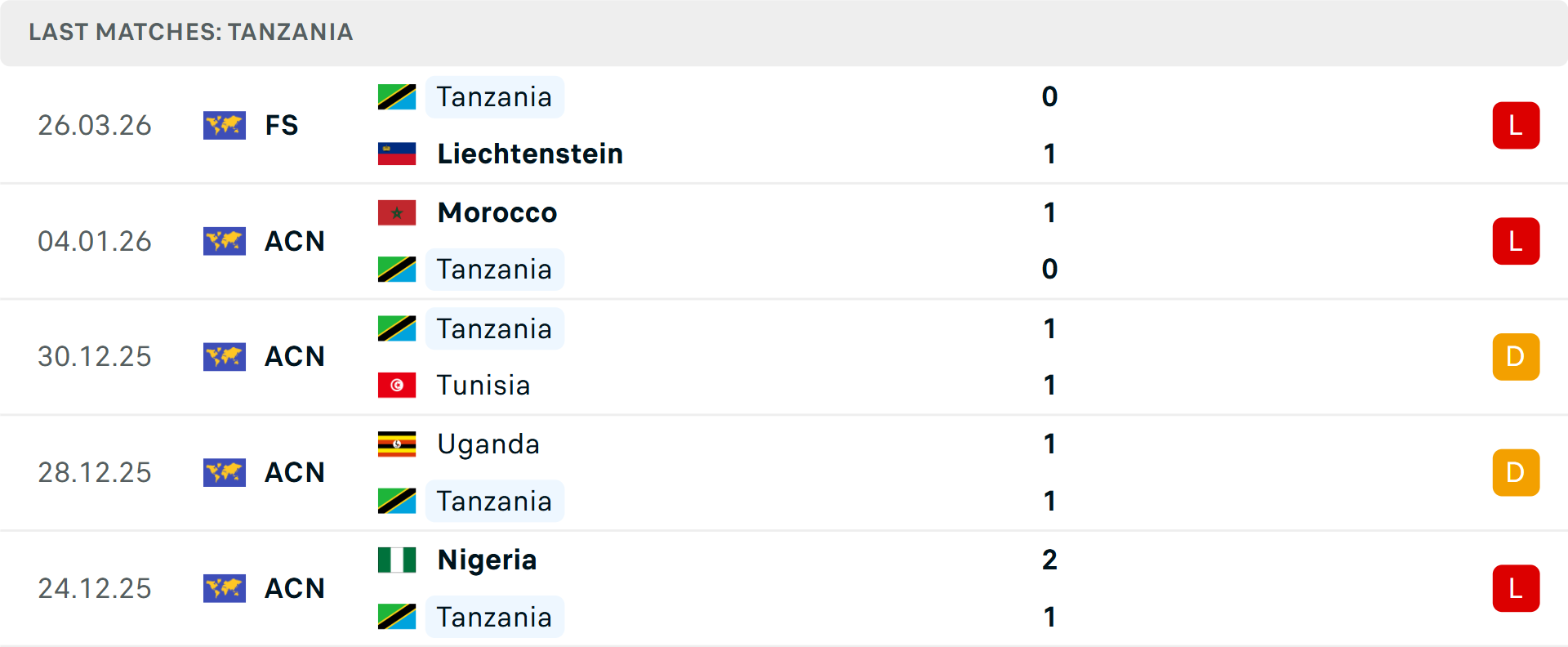
Task: Click the Tanzania flag beside the 26.03.26 match
Action: pyautogui.click(x=397, y=96)
